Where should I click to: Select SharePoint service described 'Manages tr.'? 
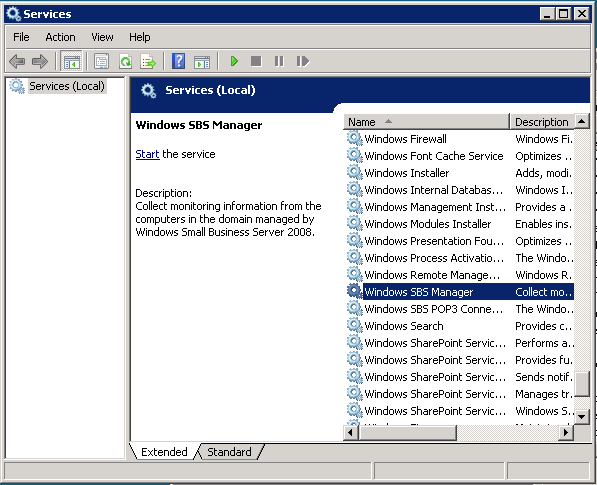(x=460, y=394)
